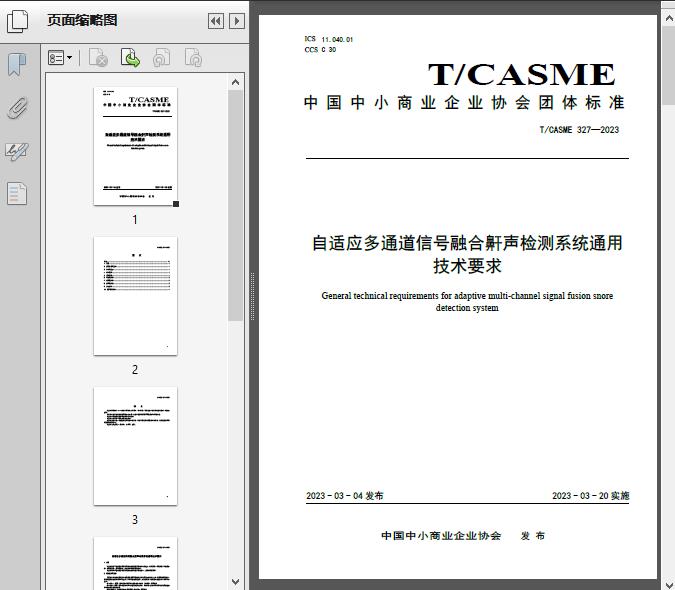
Task: Click document view scroll up arrow
Action: click(669, 19)
